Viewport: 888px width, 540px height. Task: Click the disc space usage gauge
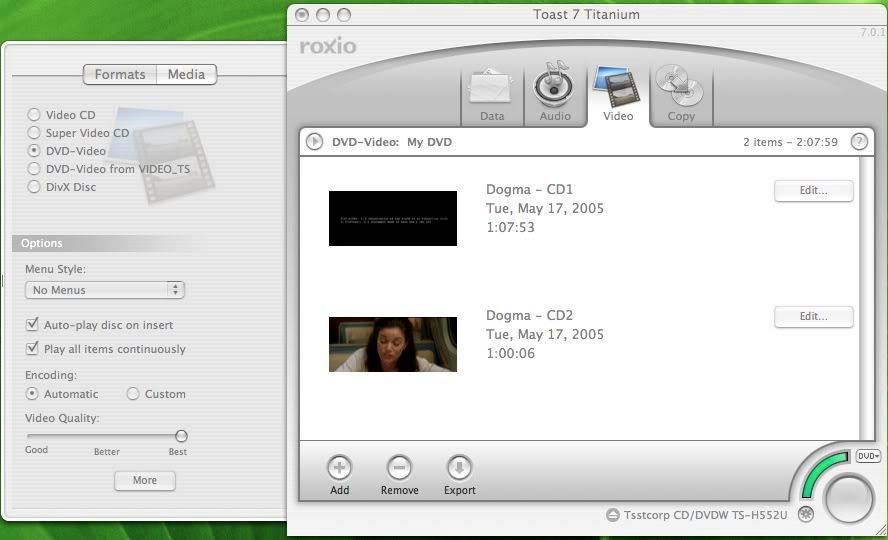pyautogui.click(x=824, y=473)
